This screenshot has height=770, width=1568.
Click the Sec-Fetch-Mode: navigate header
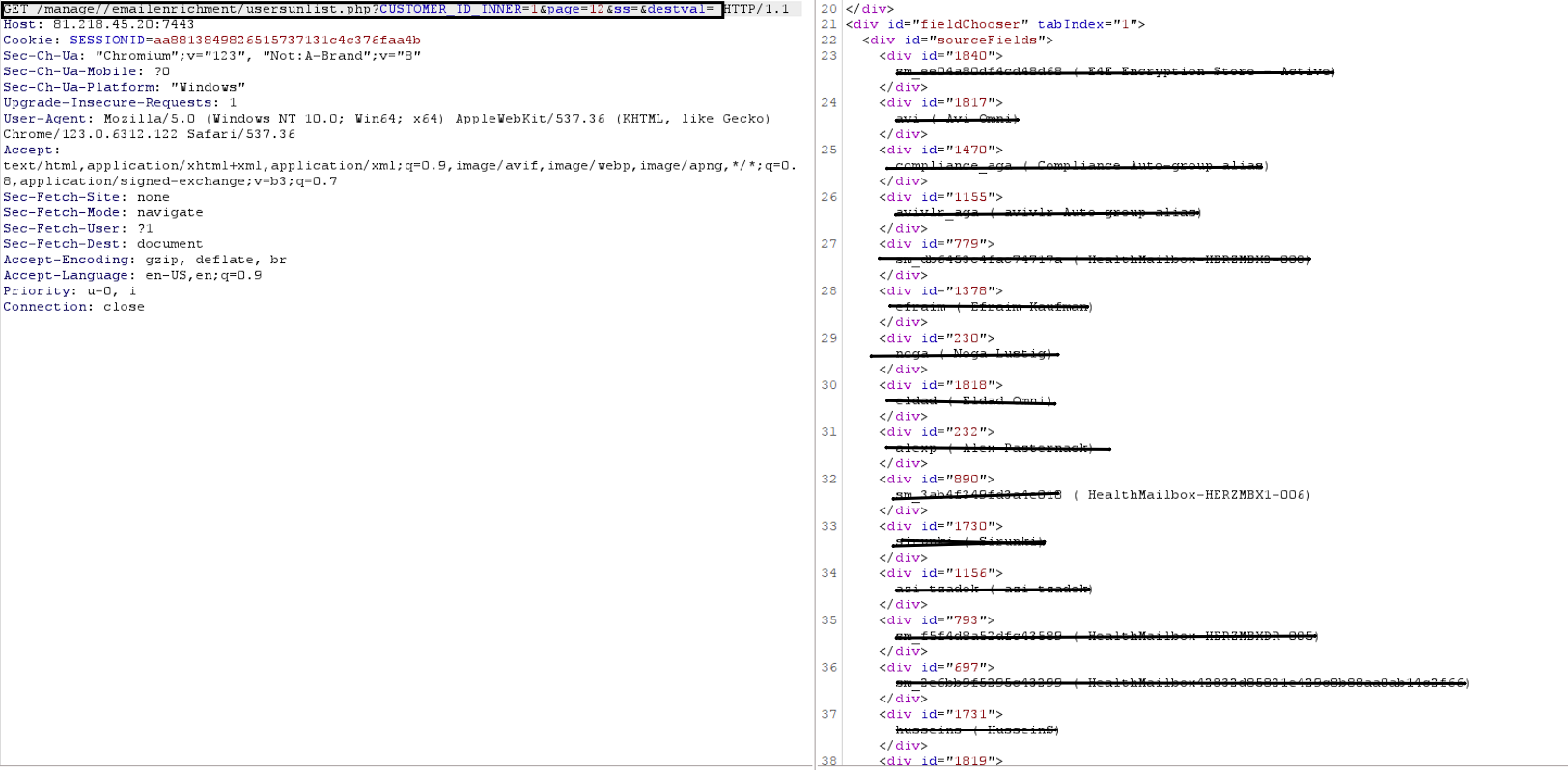pyautogui.click(x=103, y=212)
